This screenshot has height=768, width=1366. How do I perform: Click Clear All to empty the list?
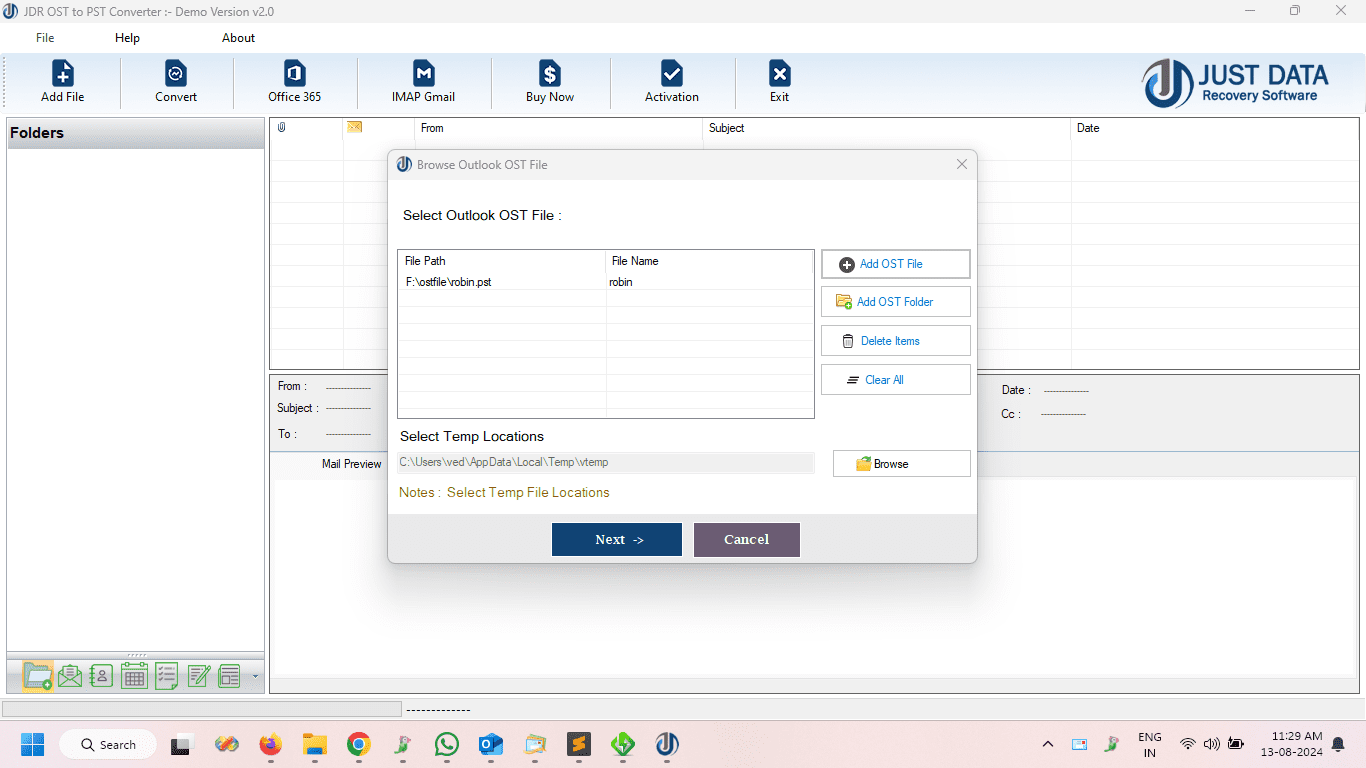[895, 379]
